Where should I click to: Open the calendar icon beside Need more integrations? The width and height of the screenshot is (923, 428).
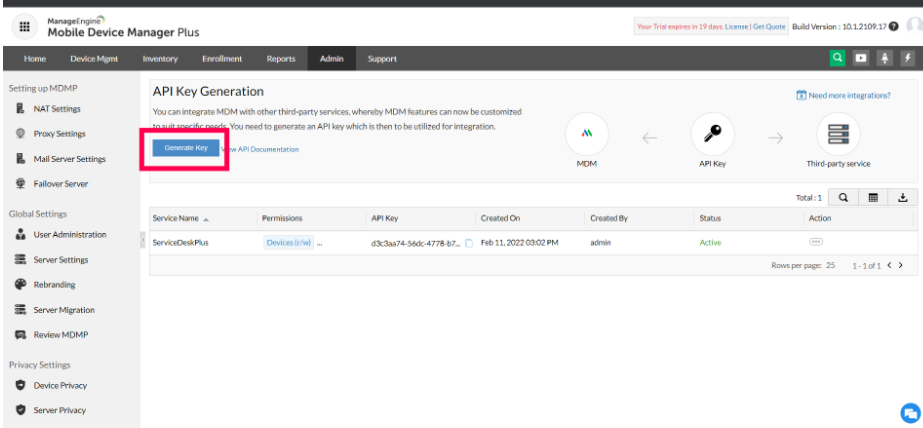tap(801, 95)
